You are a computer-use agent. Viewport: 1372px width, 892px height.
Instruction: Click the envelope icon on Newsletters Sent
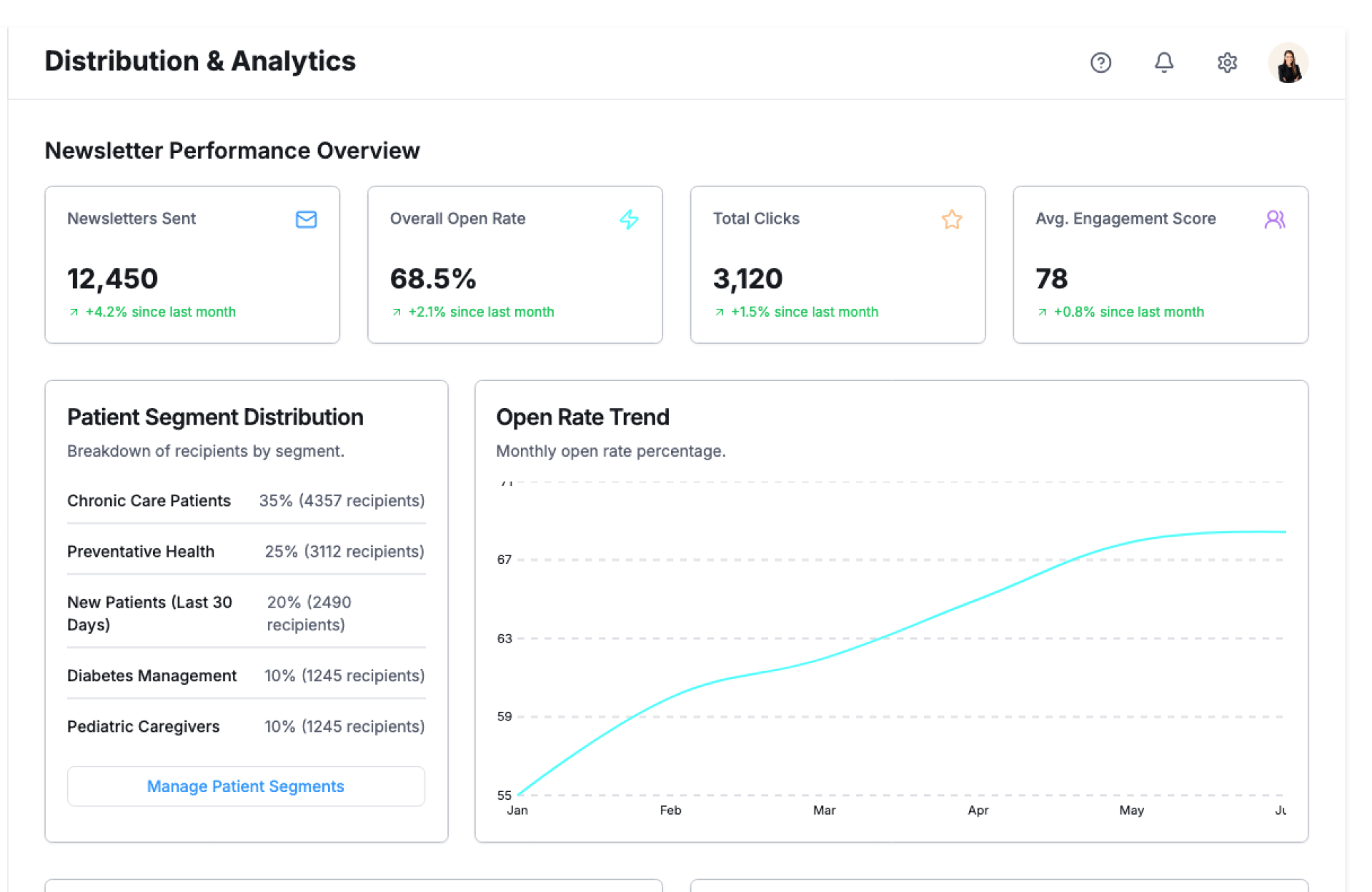306,219
